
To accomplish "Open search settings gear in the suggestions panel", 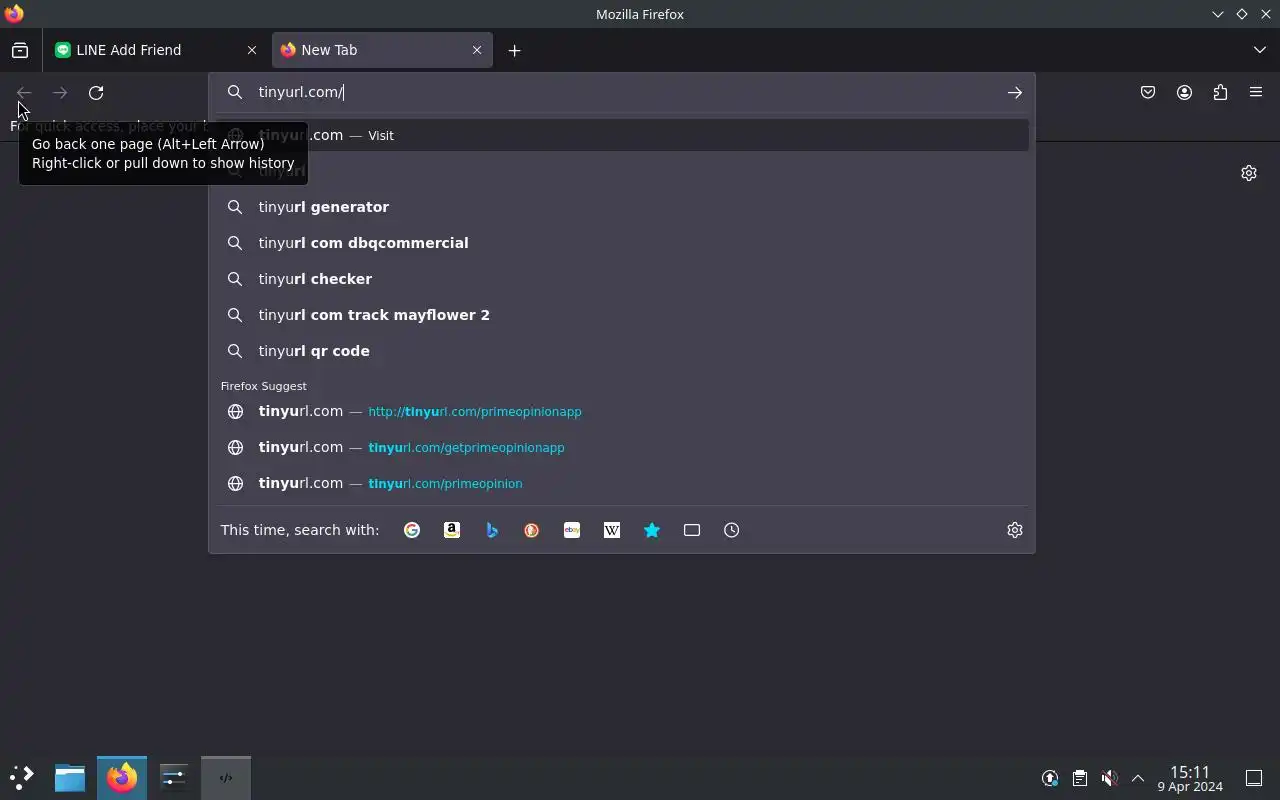I will [1015, 530].
